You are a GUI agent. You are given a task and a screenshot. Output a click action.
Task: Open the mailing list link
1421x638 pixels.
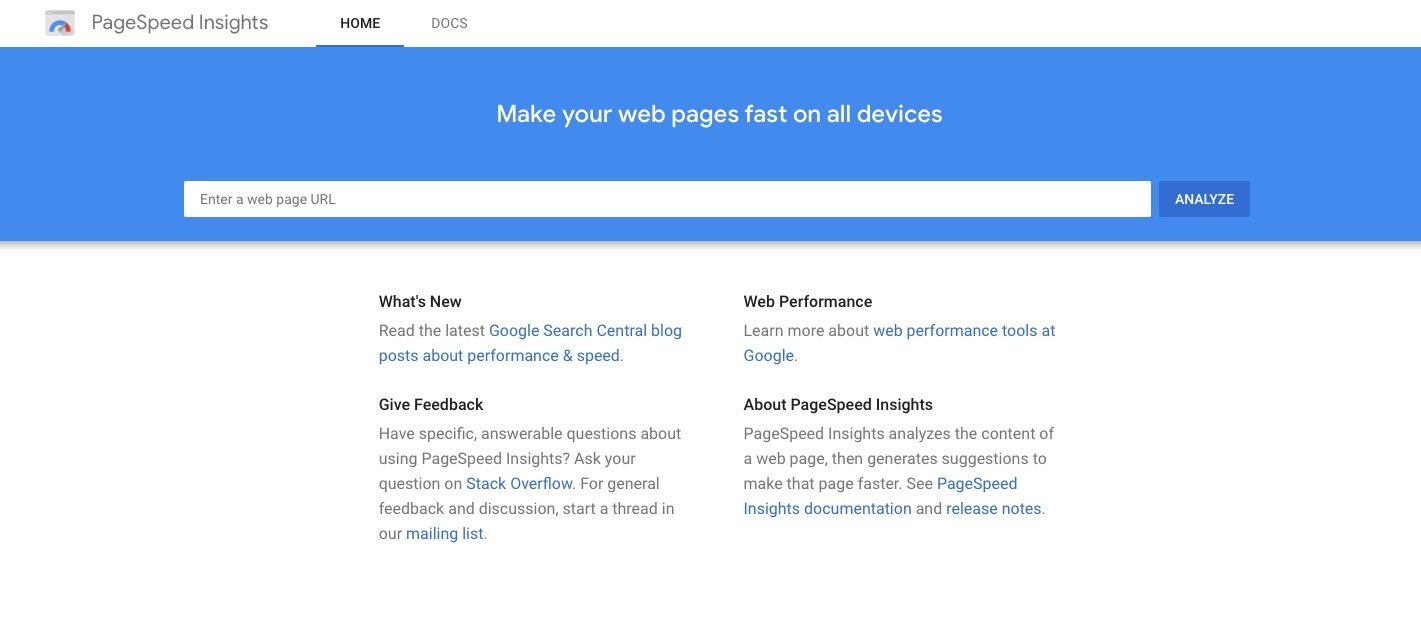[445, 534]
